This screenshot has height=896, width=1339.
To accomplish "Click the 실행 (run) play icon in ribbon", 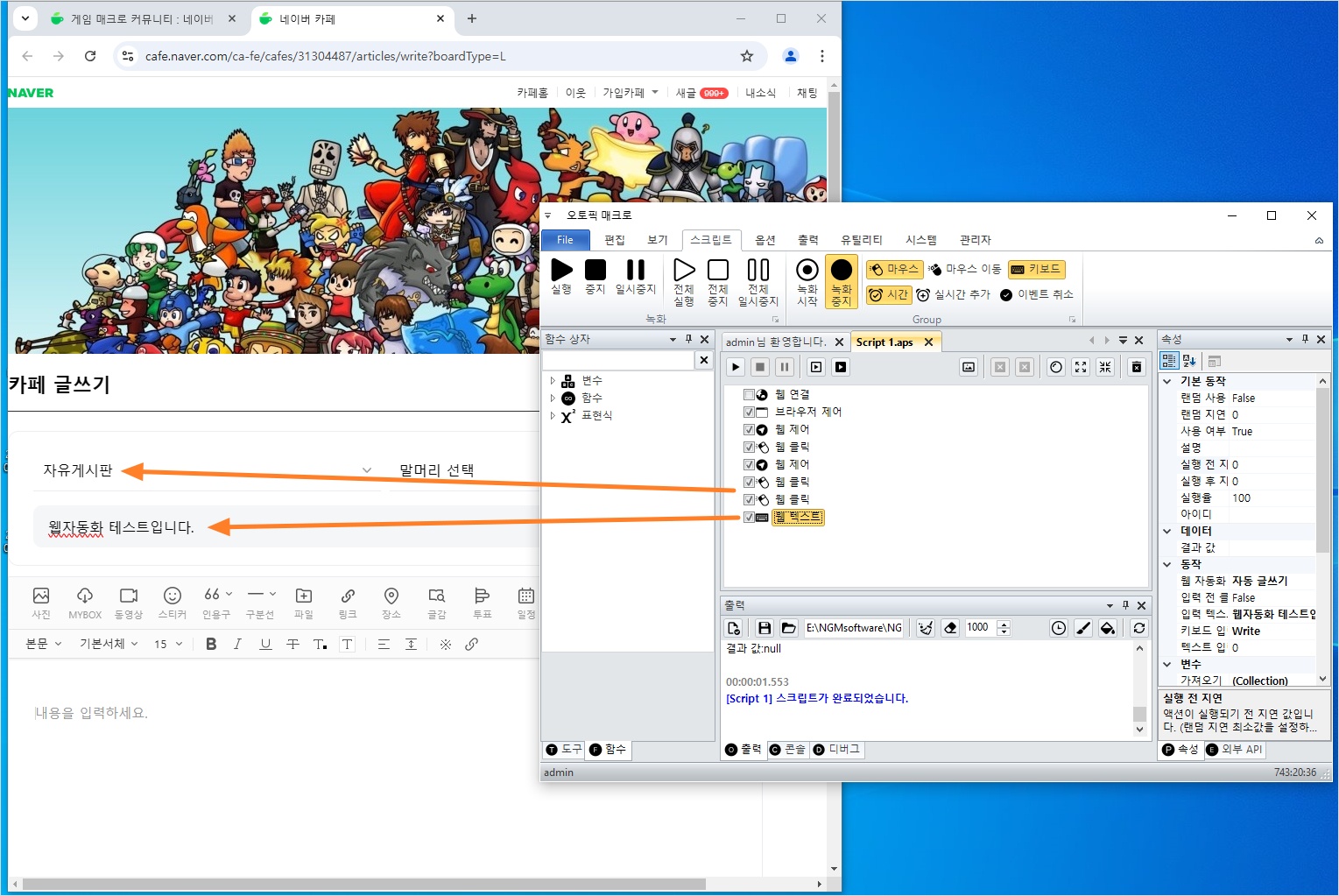I will (x=561, y=270).
